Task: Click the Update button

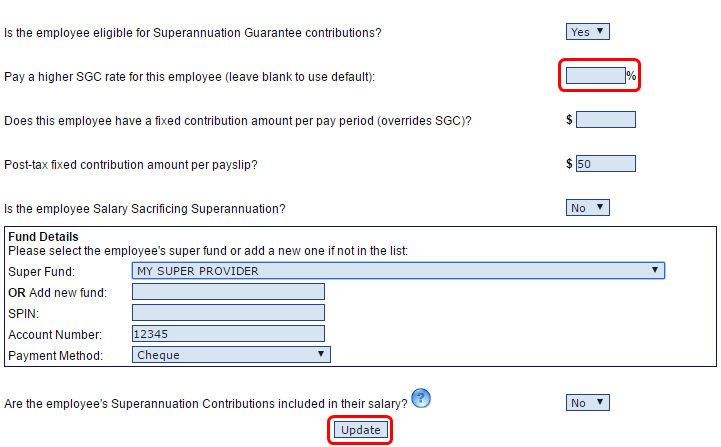Action: point(360,430)
